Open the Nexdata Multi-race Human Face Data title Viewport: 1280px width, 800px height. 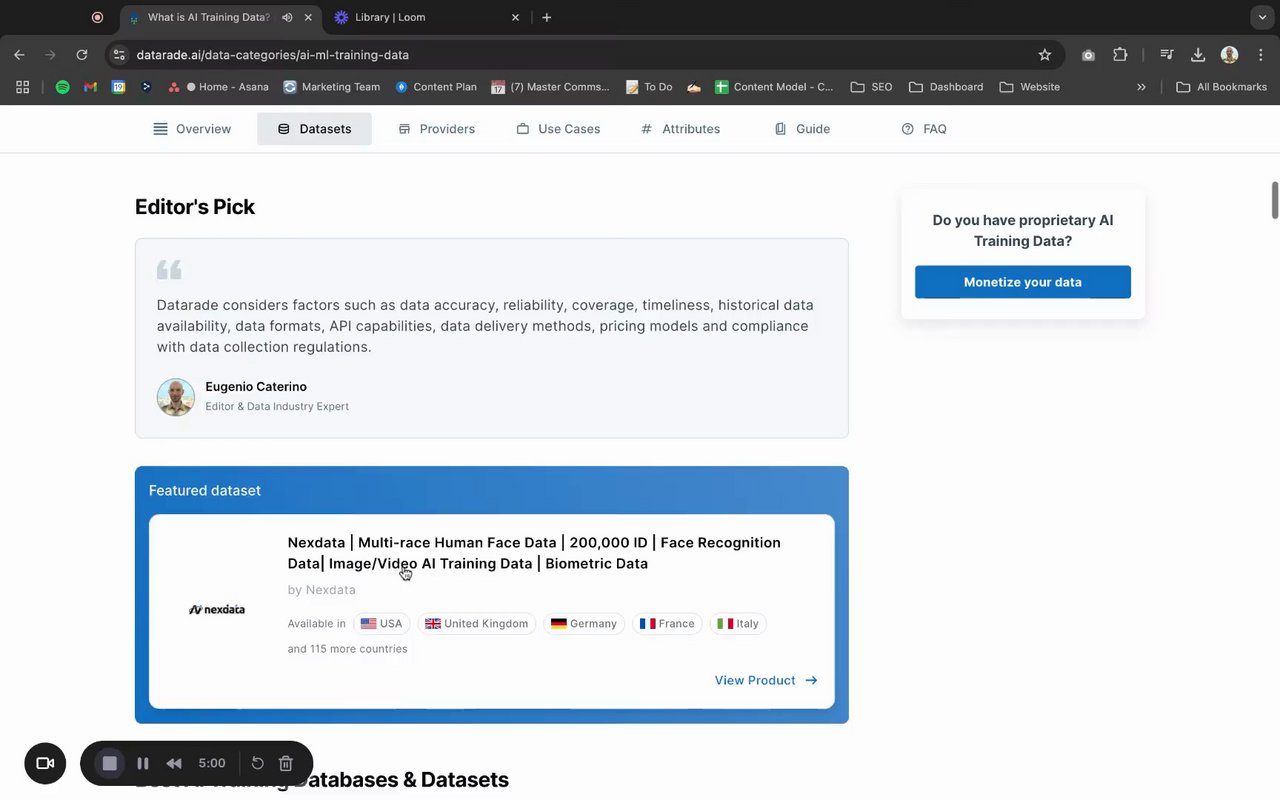pos(534,553)
